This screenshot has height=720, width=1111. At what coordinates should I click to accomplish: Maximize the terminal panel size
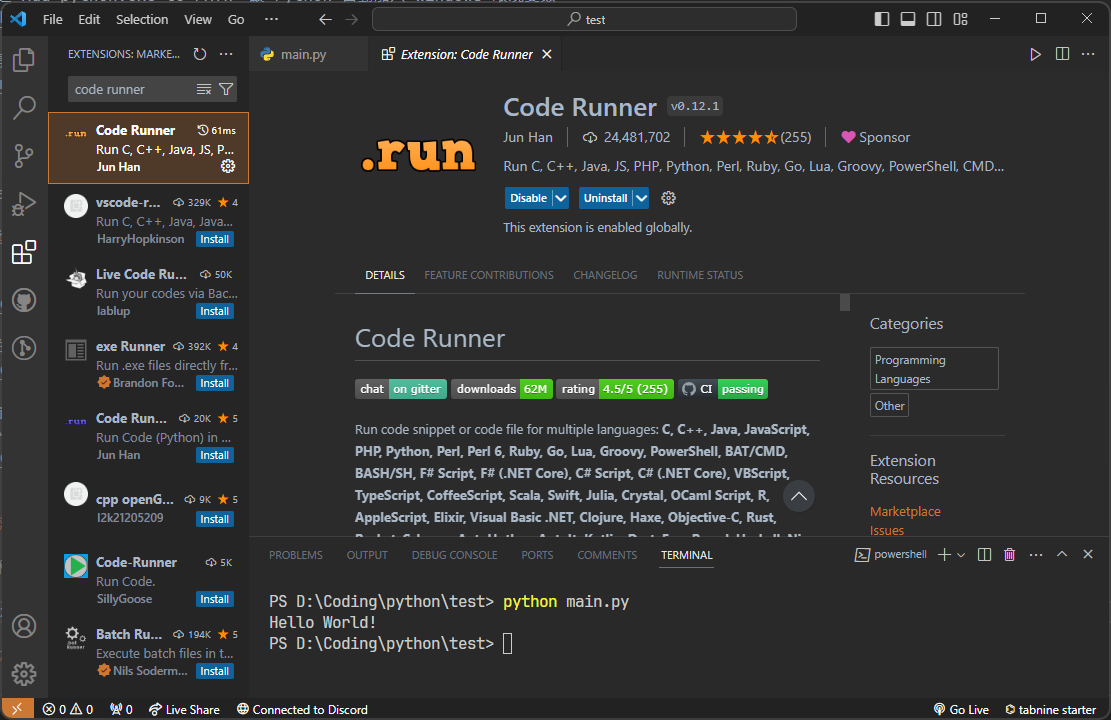(x=1061, y=554)
